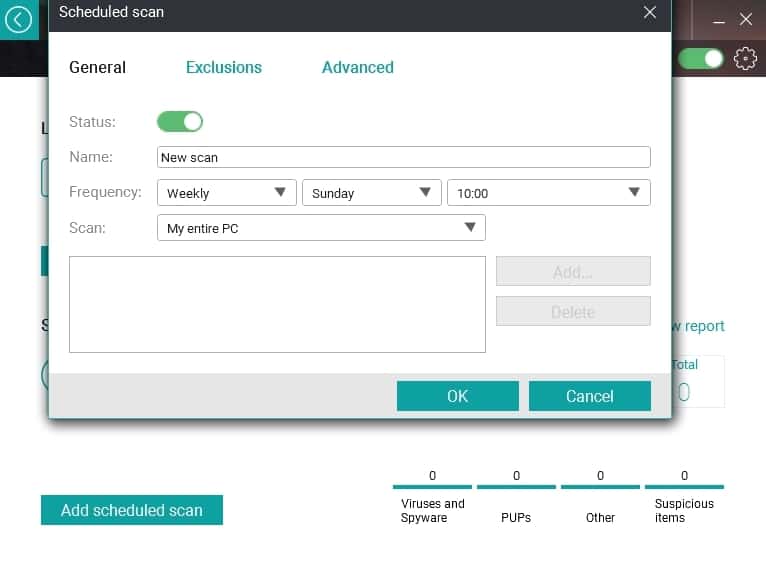Close the main application window

pos(745,20)
